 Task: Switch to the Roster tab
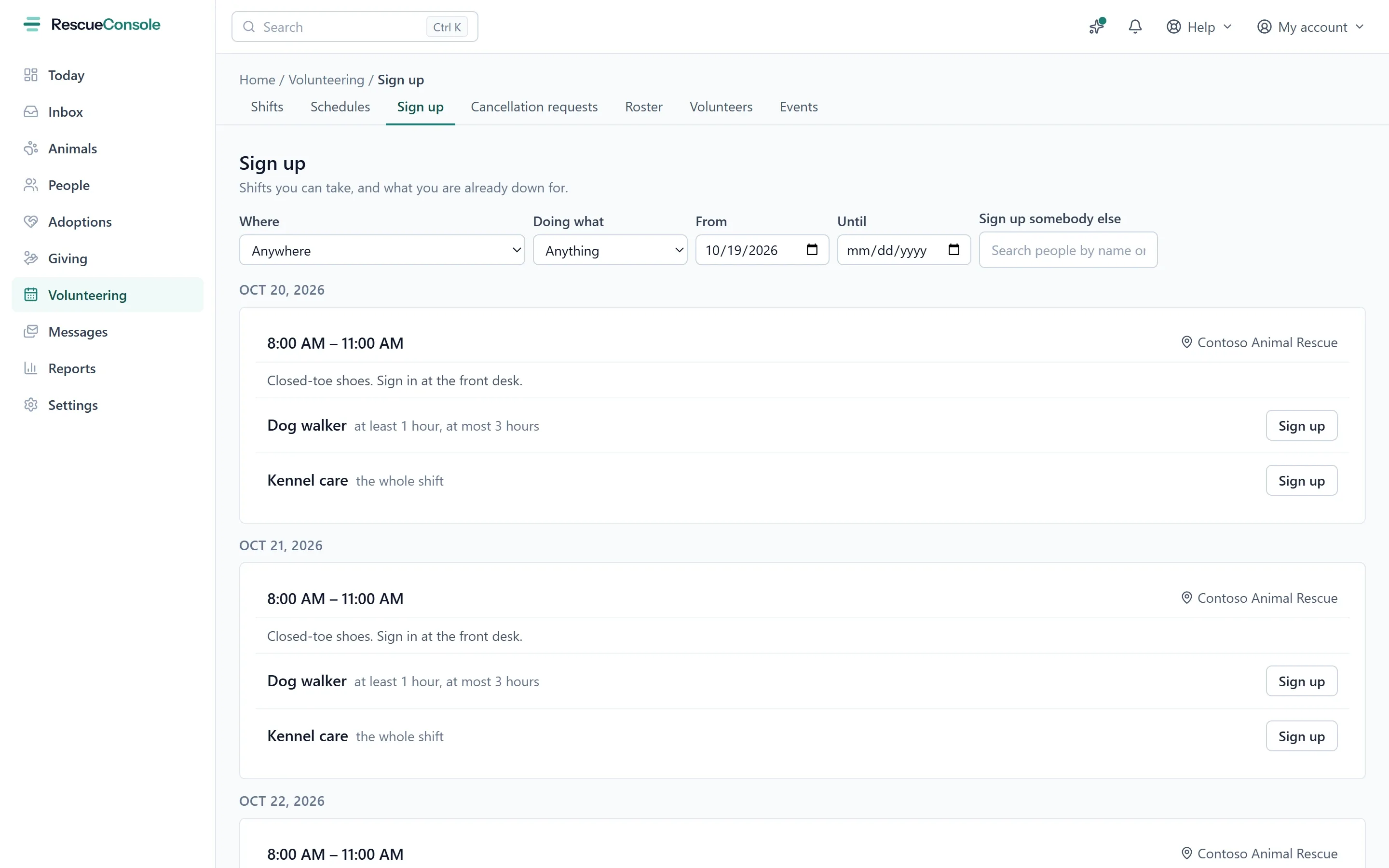(643, 107)
